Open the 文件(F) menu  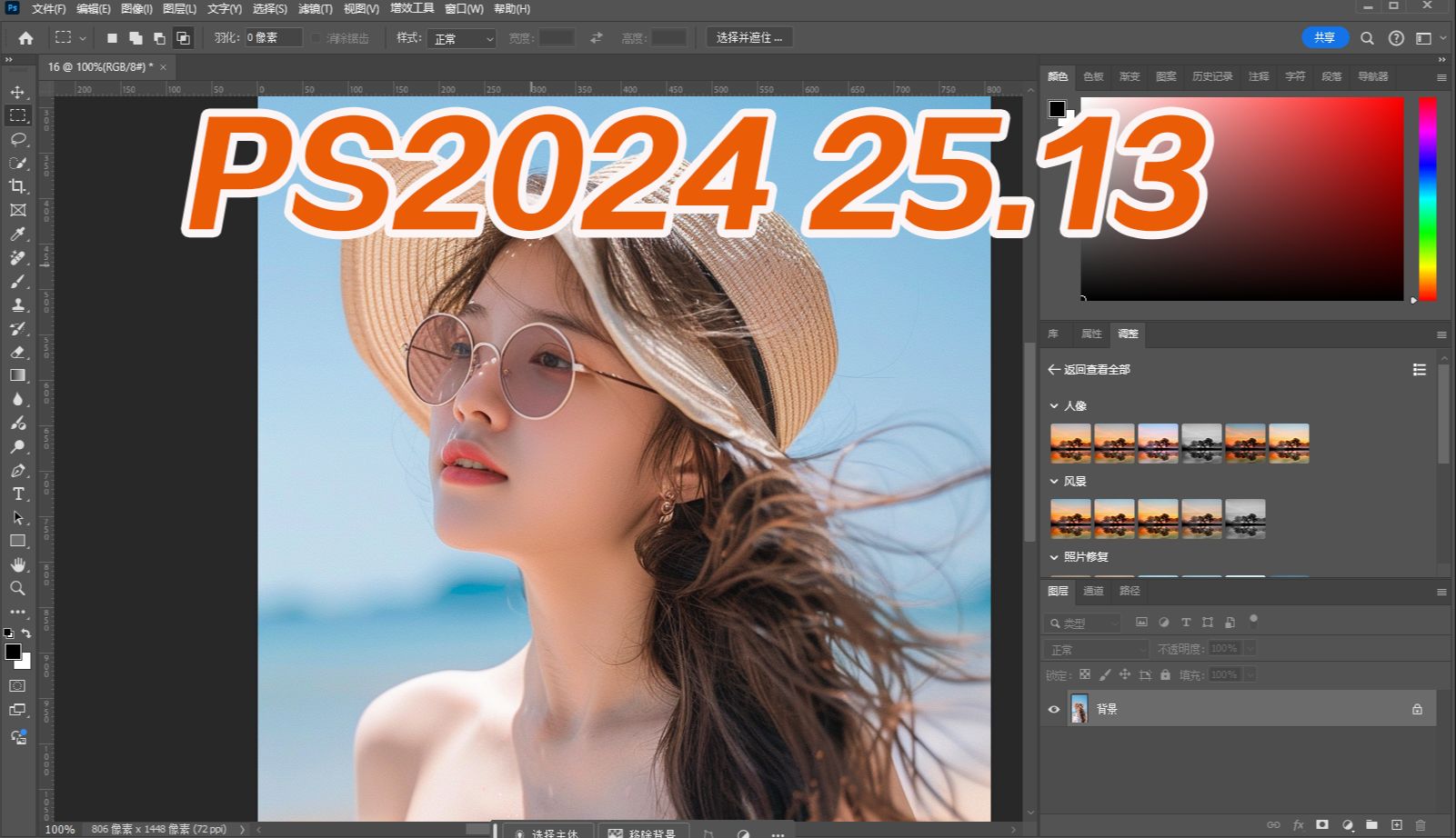[48, 9]
